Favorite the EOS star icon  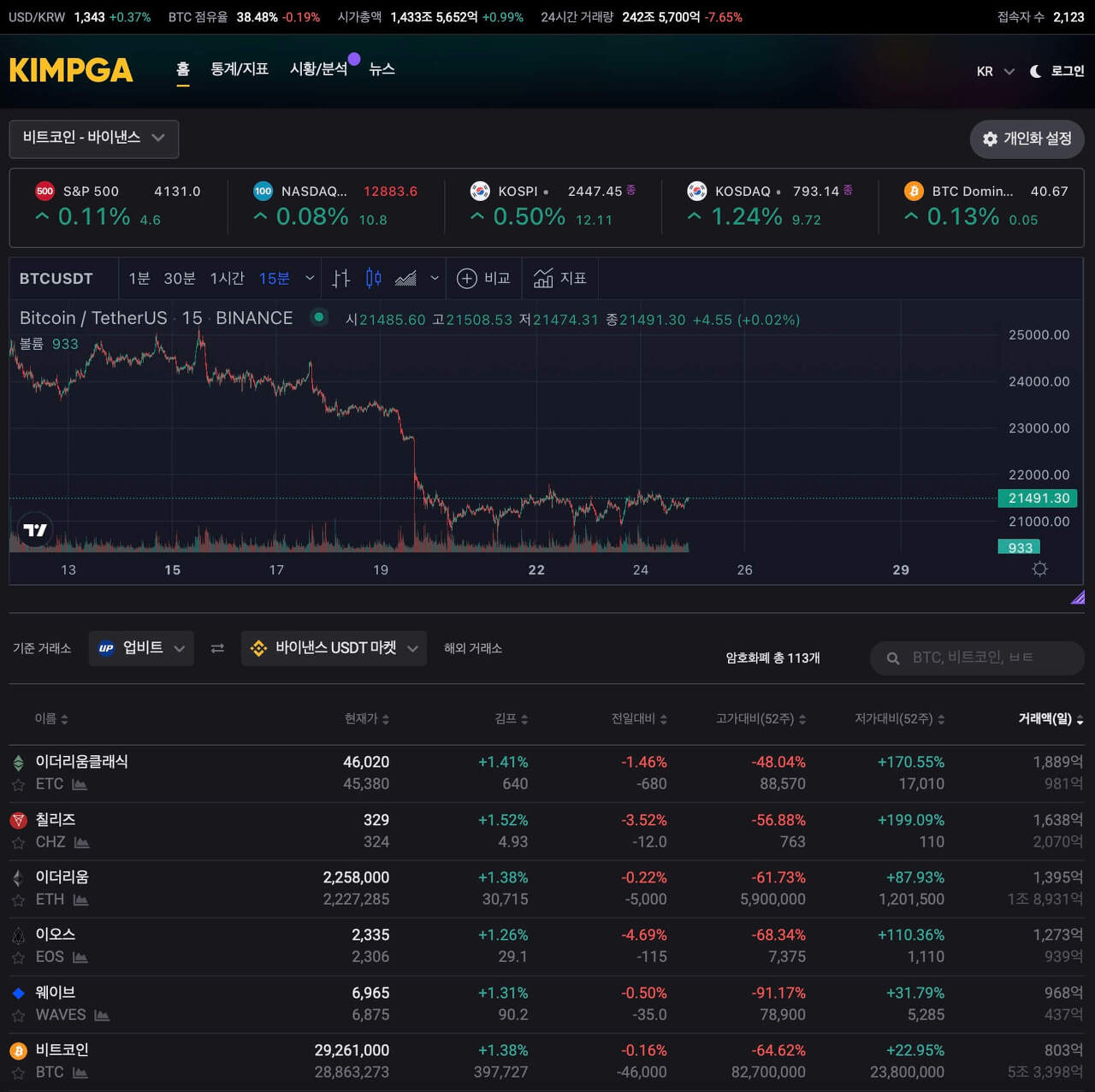[x=18, y=957]
